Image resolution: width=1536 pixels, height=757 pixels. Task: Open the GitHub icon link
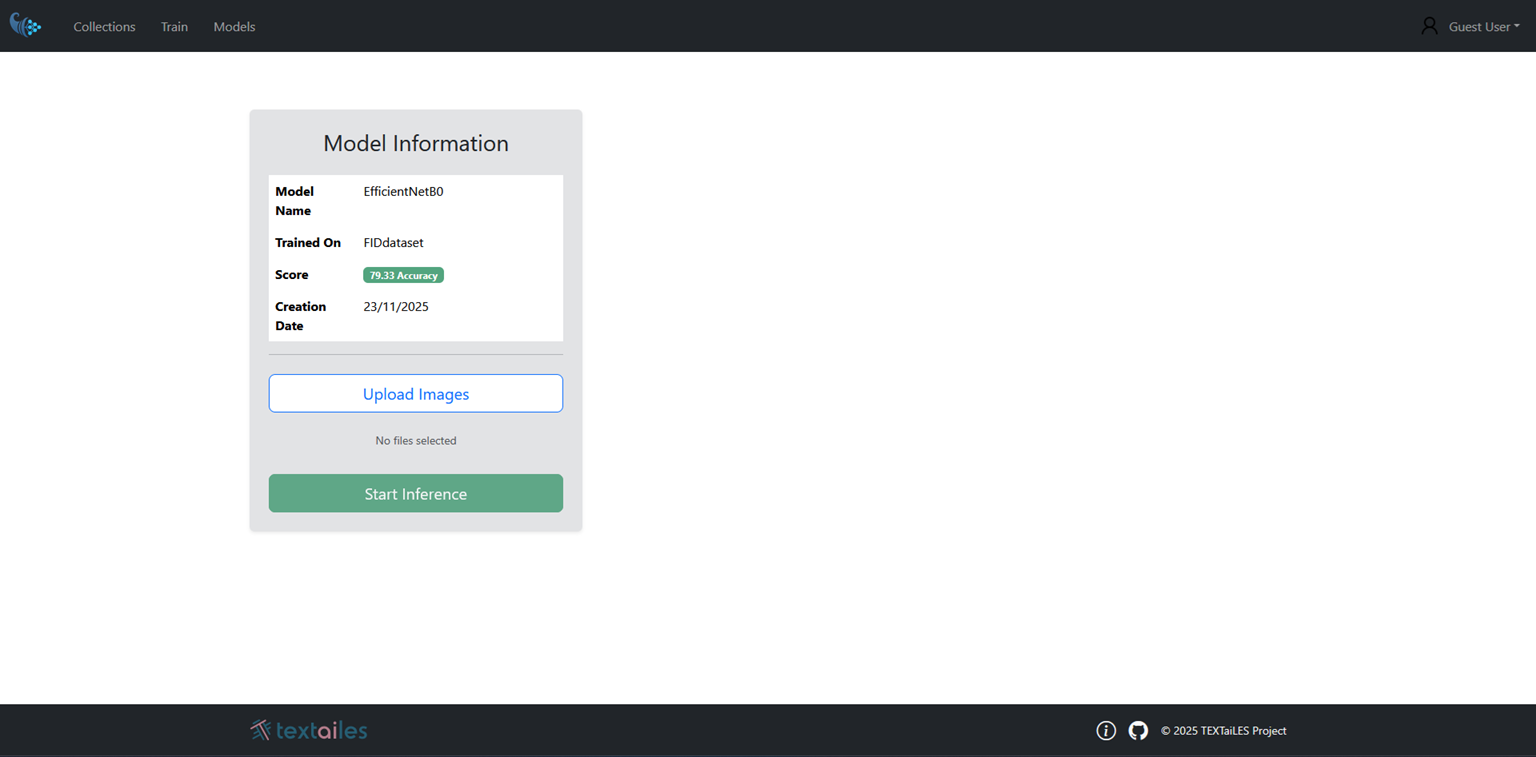tap(1138, 731)
